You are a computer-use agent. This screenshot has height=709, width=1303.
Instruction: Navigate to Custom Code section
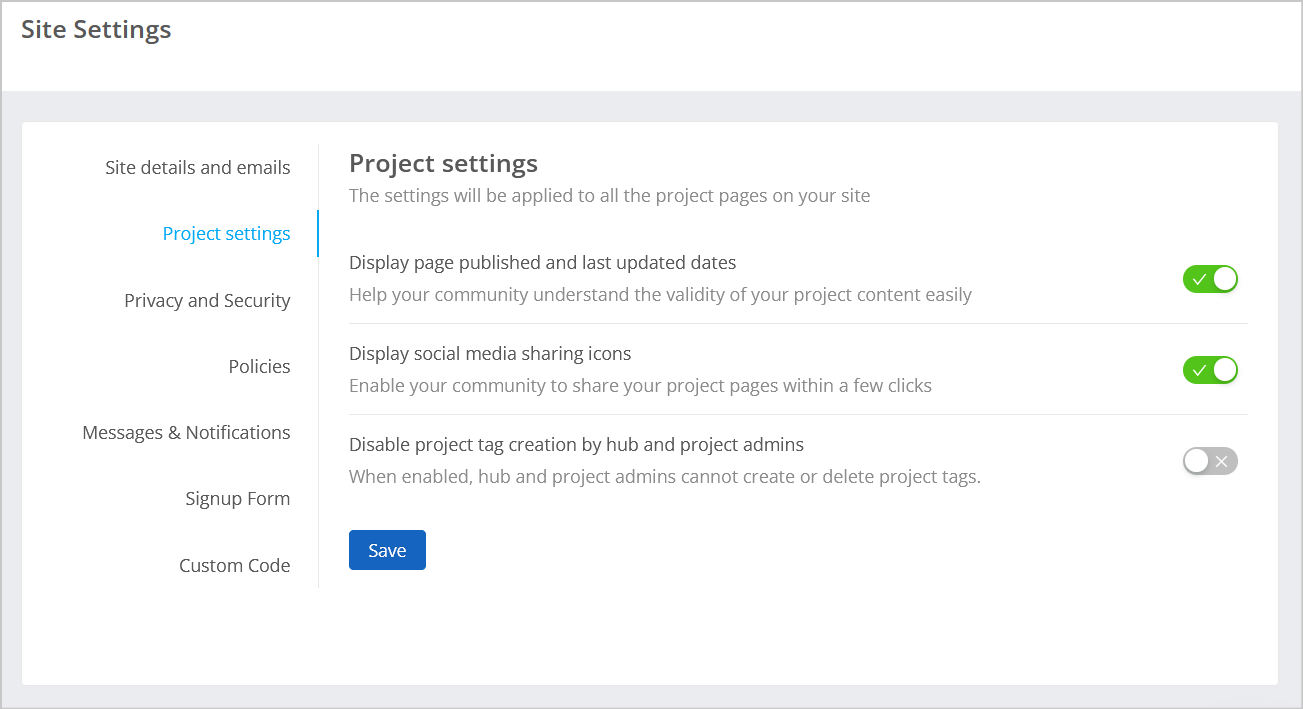click(x=235, y=565)
